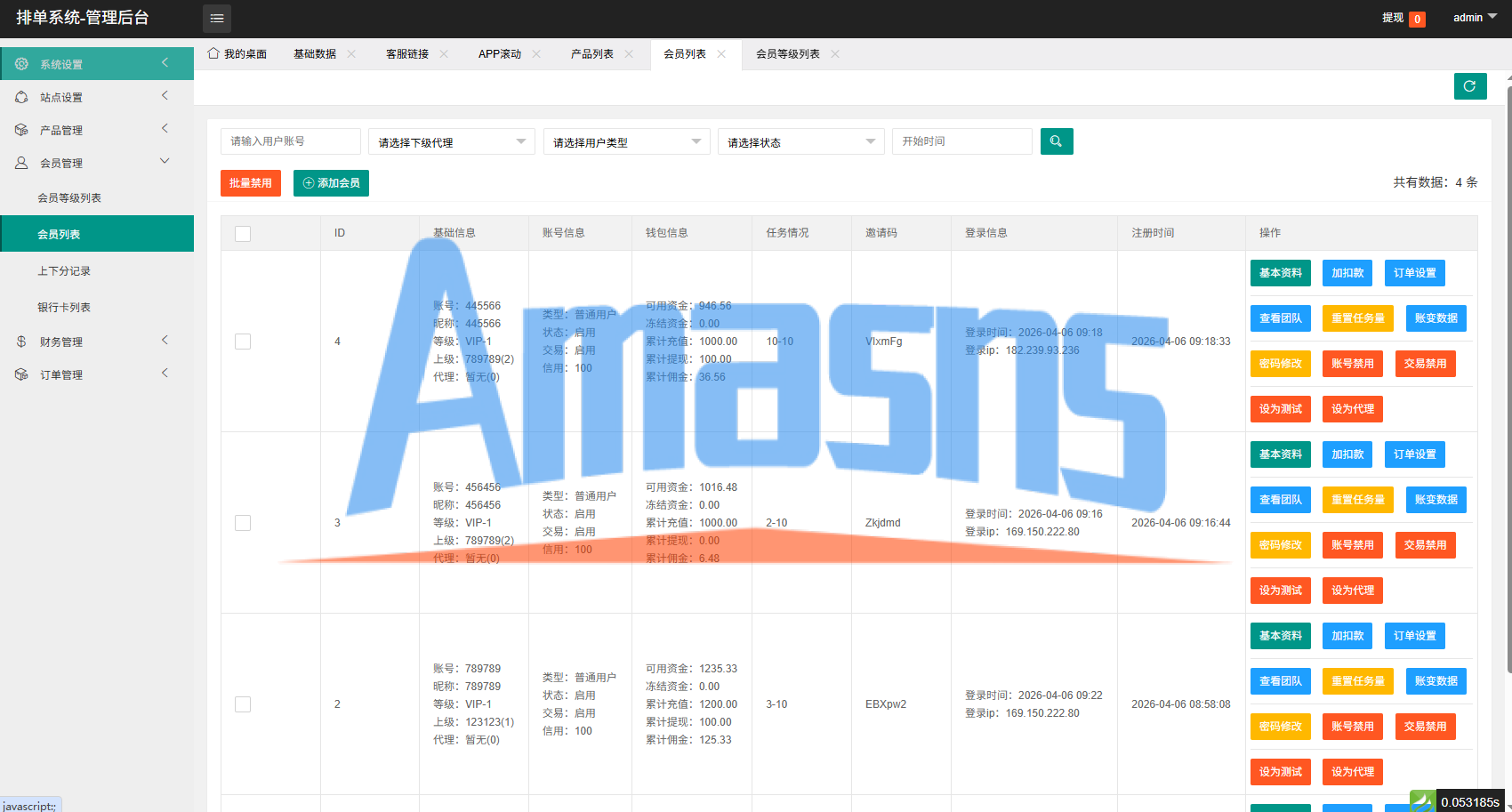Image resolution: width=1512 pixels, height=812 pixels.
Task: Tick the select-all checkbox in table header
Action: pyautogui.click(x=243, y=234)
